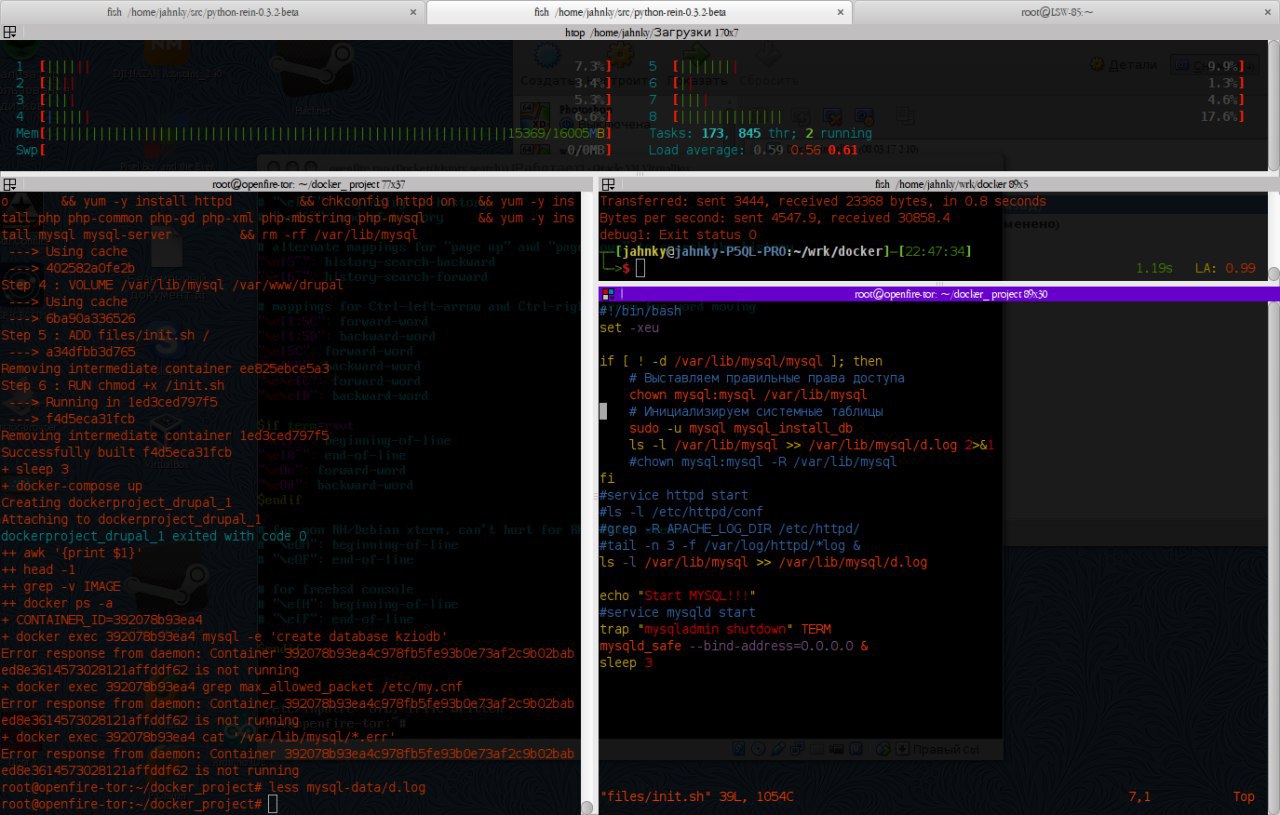
Task: Click "sudo -u mysql mysql_install_db" line
Action: (741, 428)
